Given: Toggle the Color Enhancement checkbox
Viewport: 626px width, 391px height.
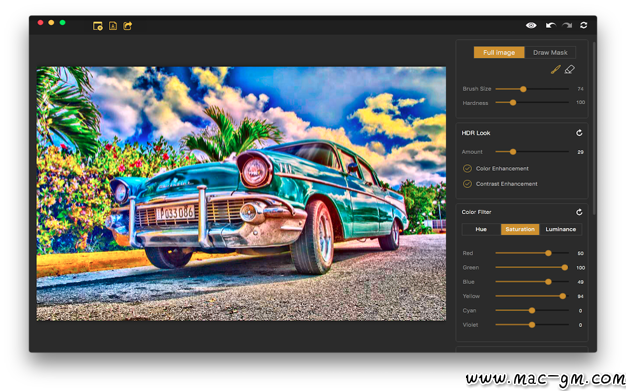Looking at the screenshot, I should pos(467,169).
